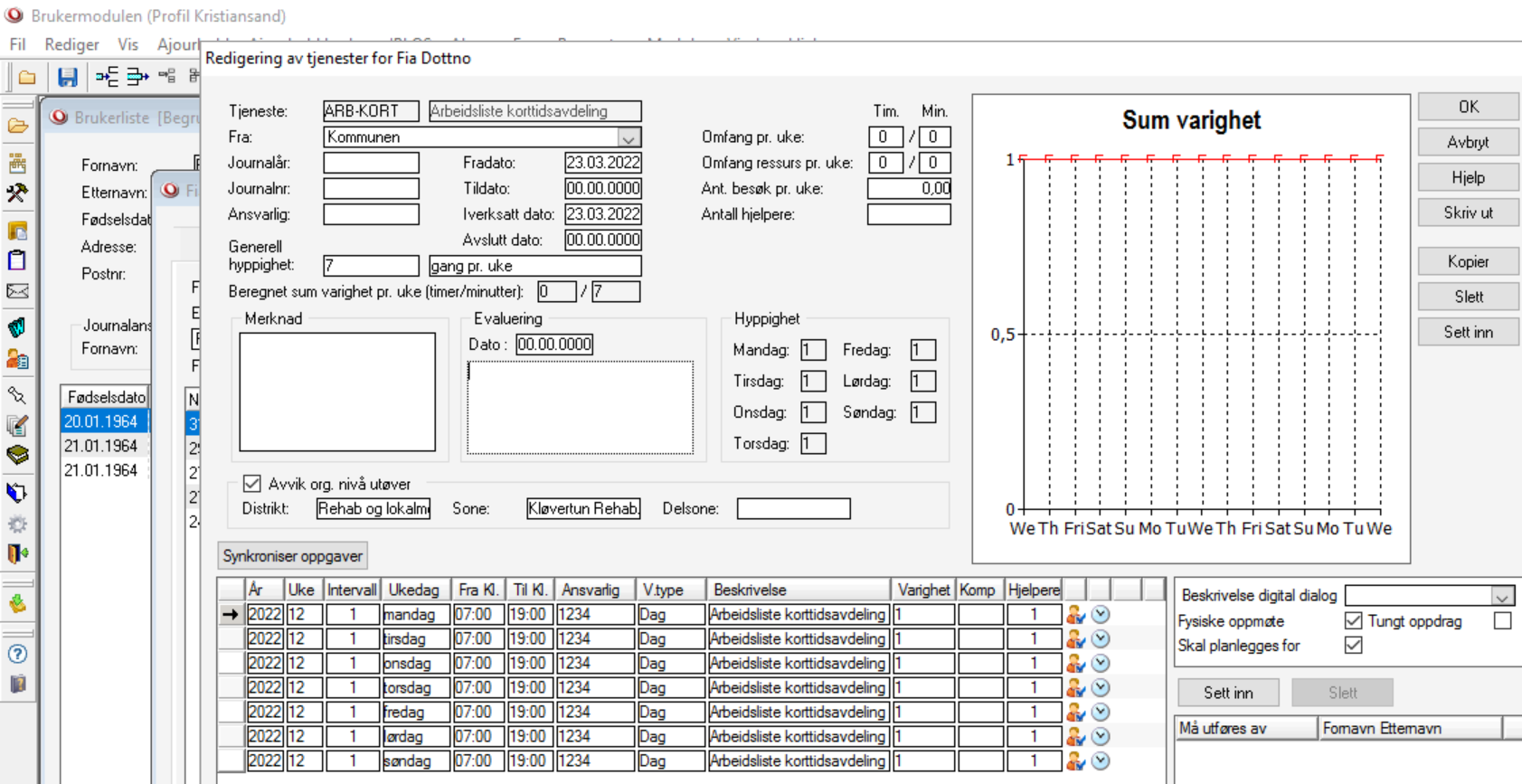Click the Hjelp button

coord(1469,177)
